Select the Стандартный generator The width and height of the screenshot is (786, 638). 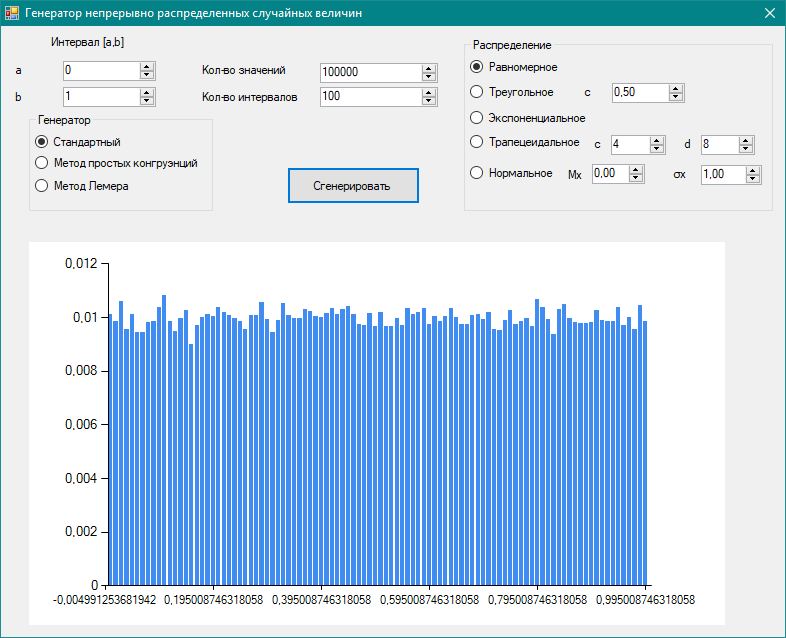click(x=78, y=142)
